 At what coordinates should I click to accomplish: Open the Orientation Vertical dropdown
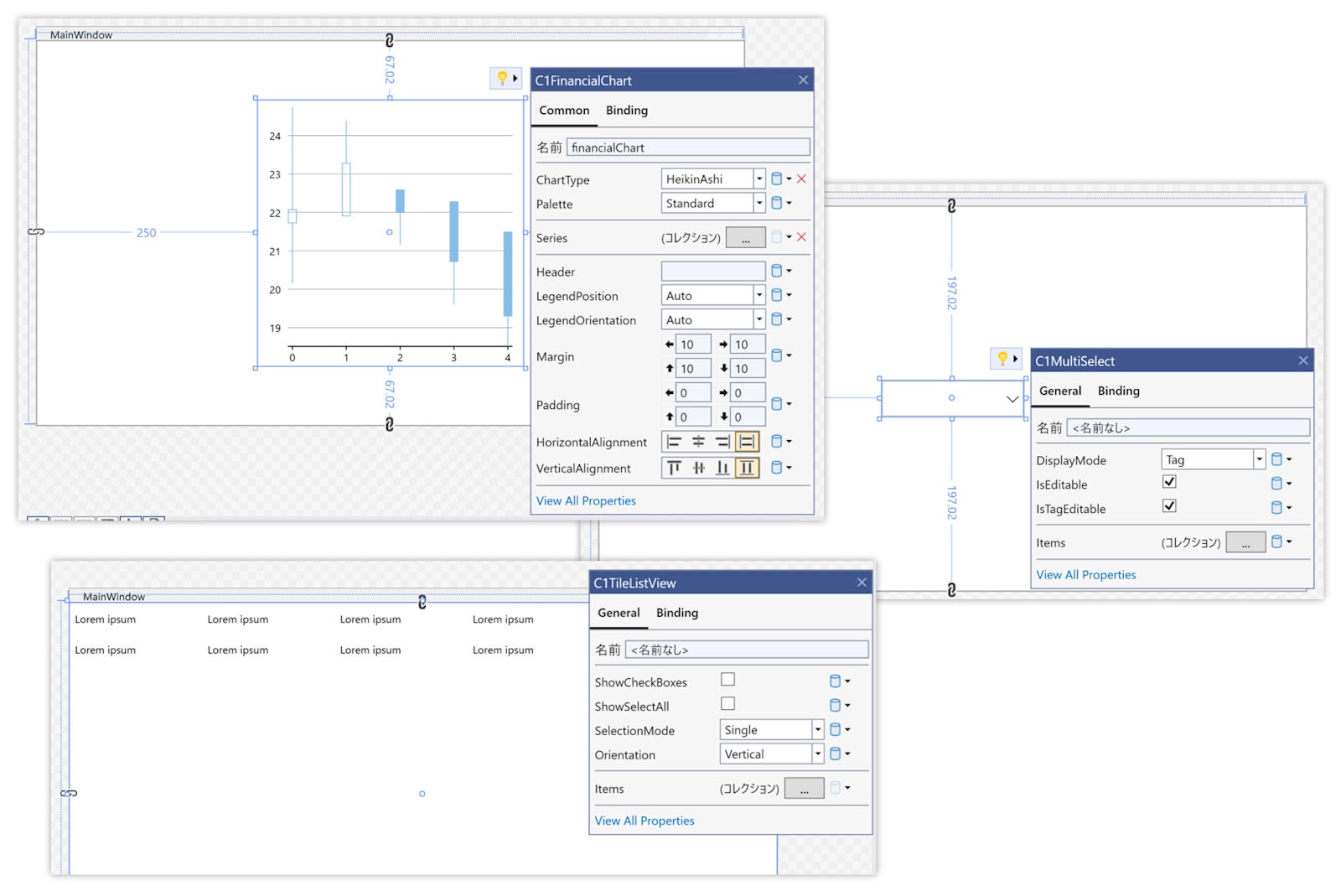817,754
